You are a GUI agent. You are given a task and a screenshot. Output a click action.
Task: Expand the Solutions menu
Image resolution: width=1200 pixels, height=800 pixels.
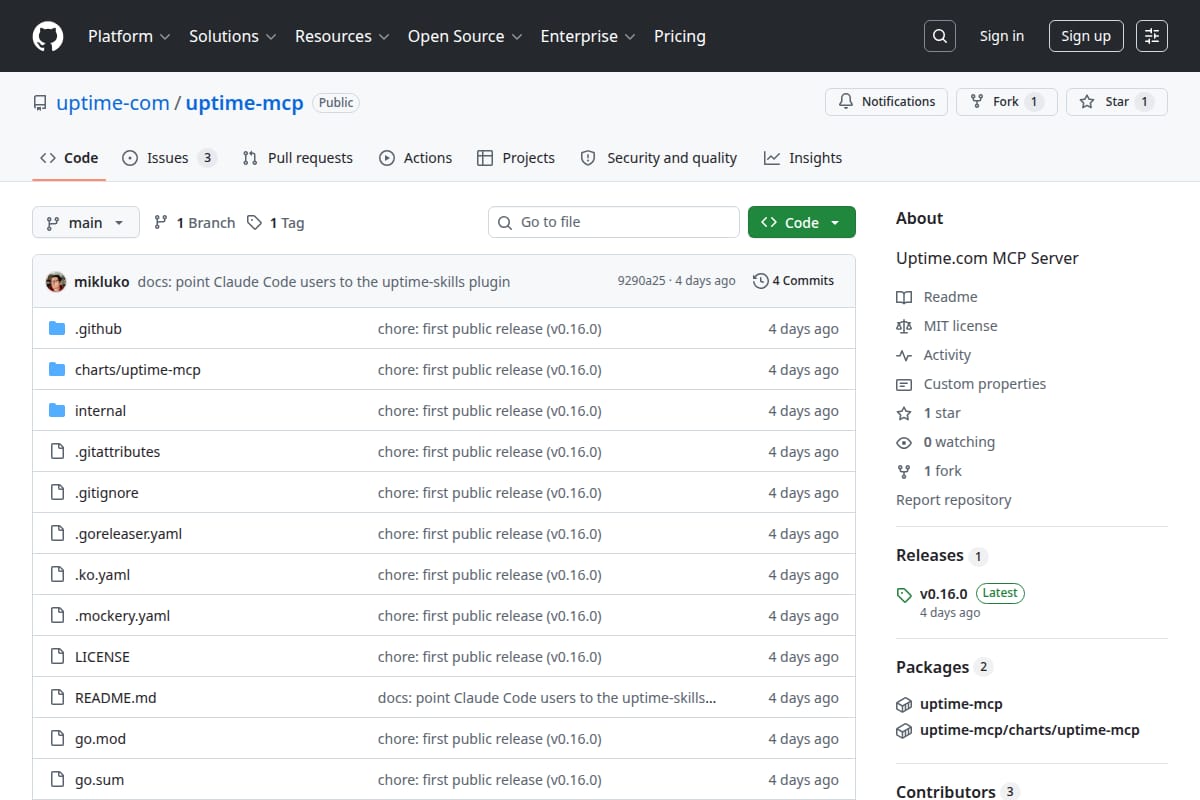pos(232,36)
